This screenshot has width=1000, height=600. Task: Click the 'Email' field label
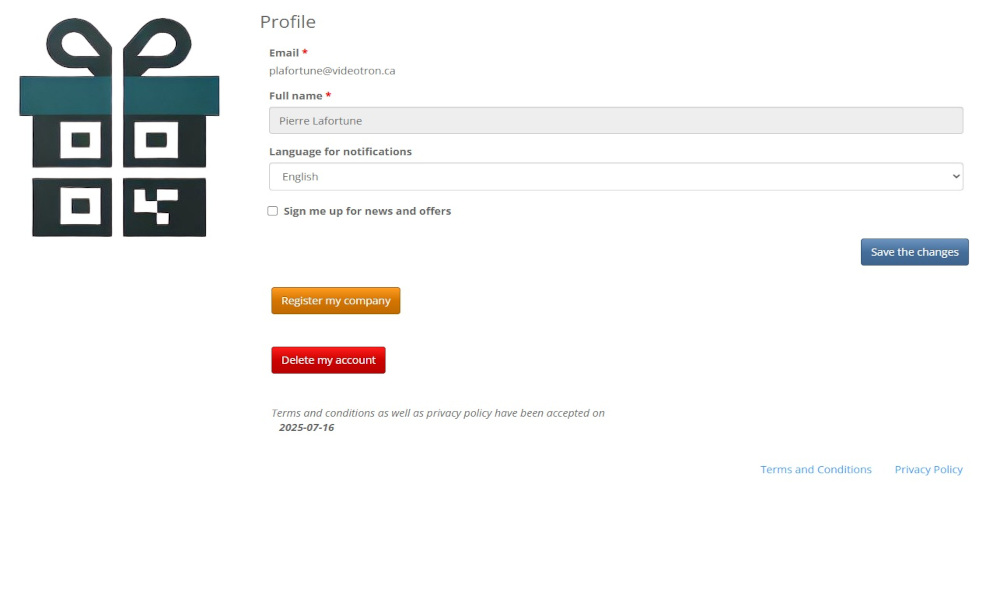pos(284,52)
